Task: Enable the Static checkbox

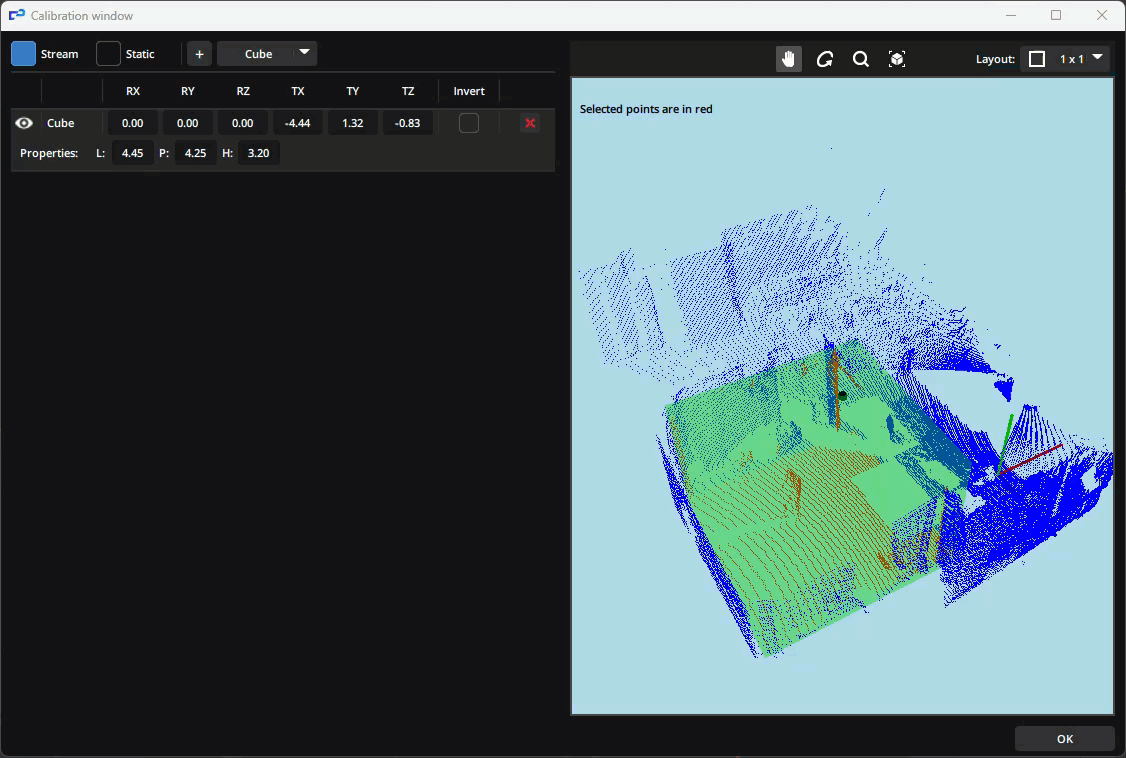Action: tap(106, 53)
